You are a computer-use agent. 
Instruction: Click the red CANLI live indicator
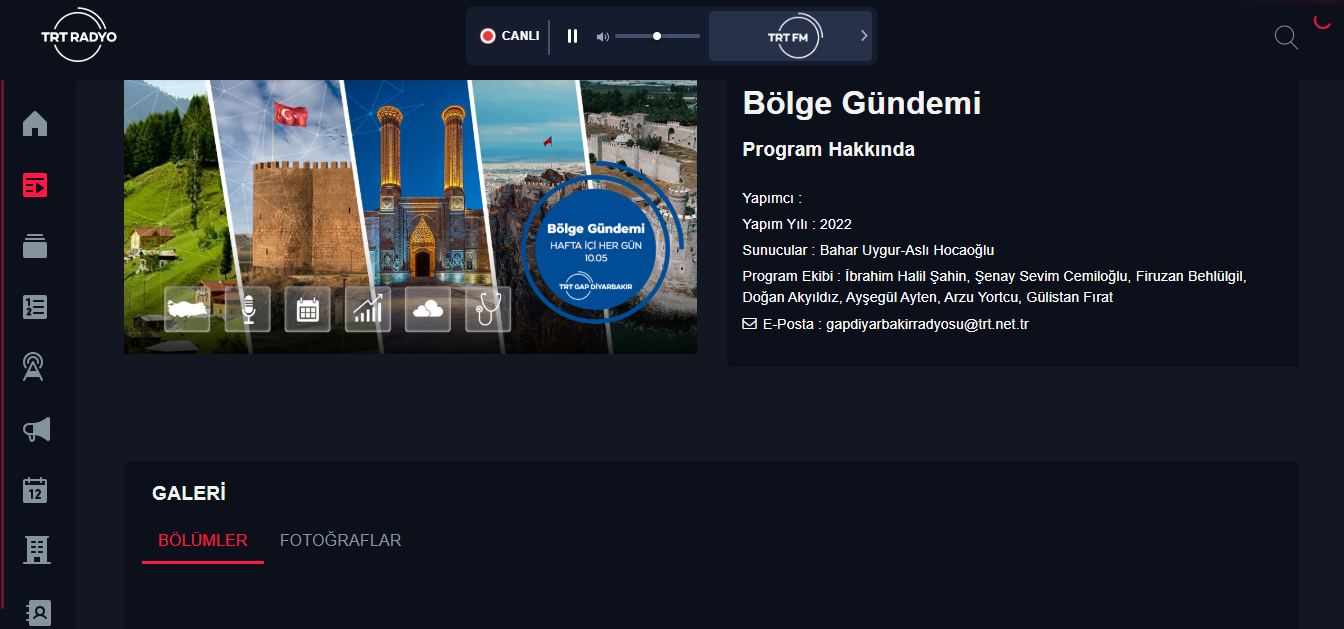coord(510,36)
